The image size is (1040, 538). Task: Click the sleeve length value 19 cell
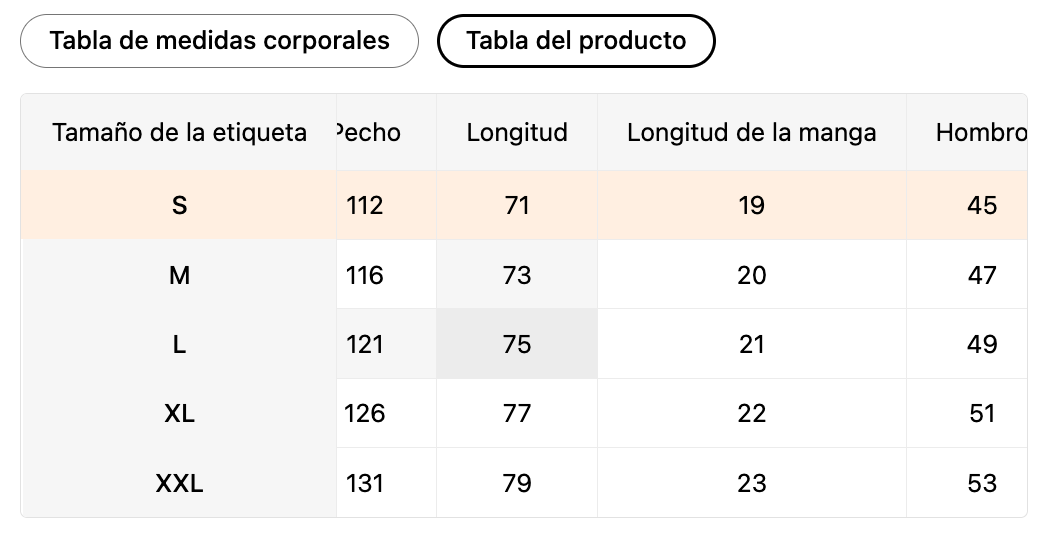tap(751, 205)
